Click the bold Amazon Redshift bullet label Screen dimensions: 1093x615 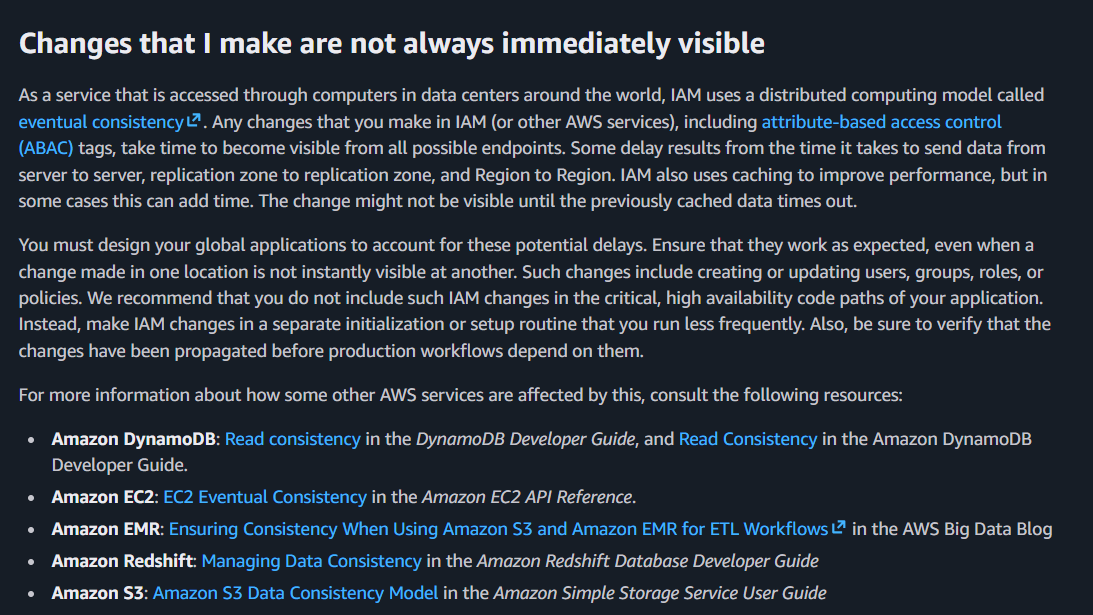(122, 561)
